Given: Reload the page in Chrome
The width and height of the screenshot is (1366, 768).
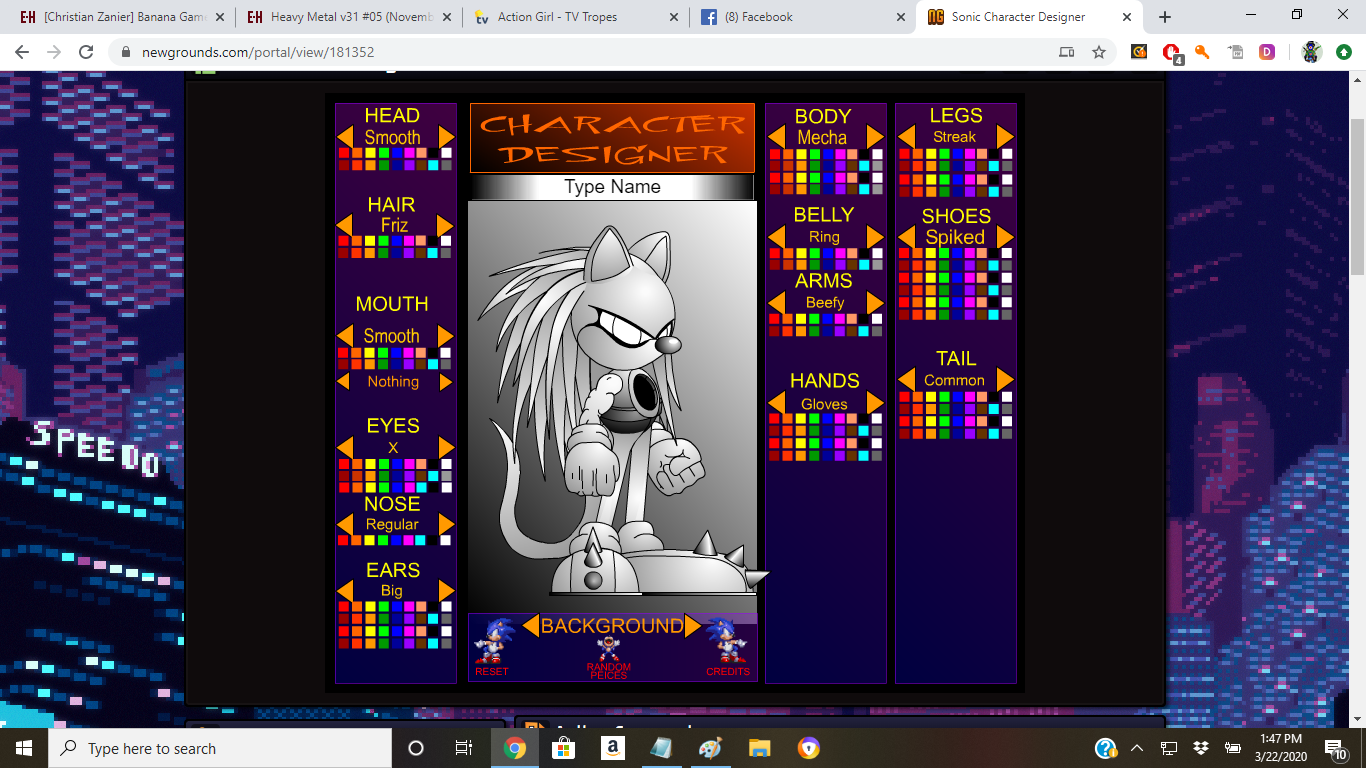Looking at the screenshot, I should pos(86,52).
